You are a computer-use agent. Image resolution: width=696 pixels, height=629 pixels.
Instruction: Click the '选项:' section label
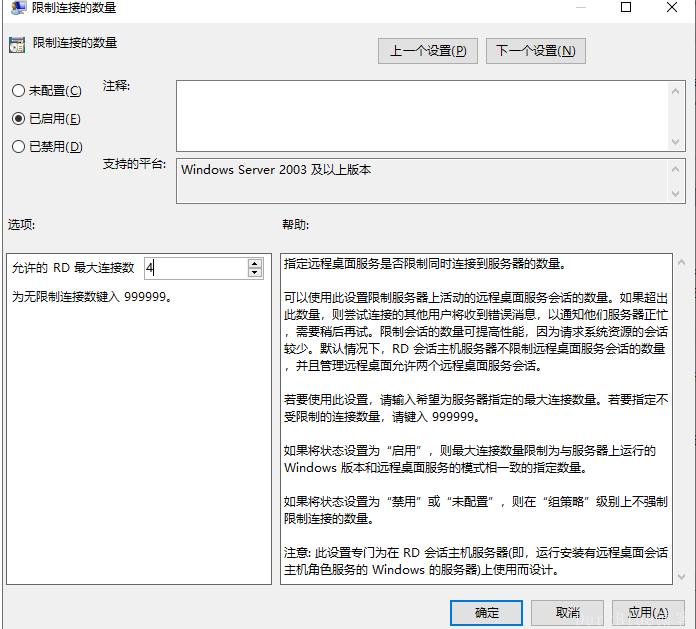click(21, 225)
